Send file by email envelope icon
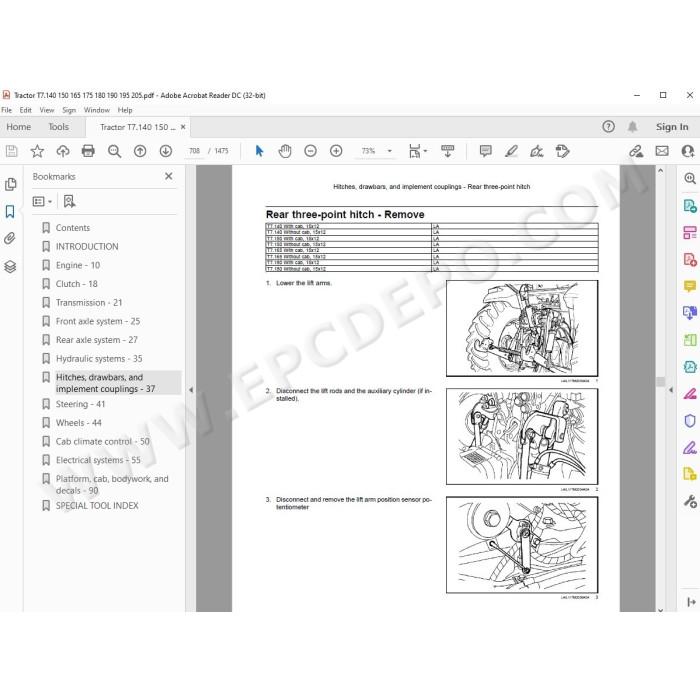This screenshot has height=700, width=700. (662, 151)
